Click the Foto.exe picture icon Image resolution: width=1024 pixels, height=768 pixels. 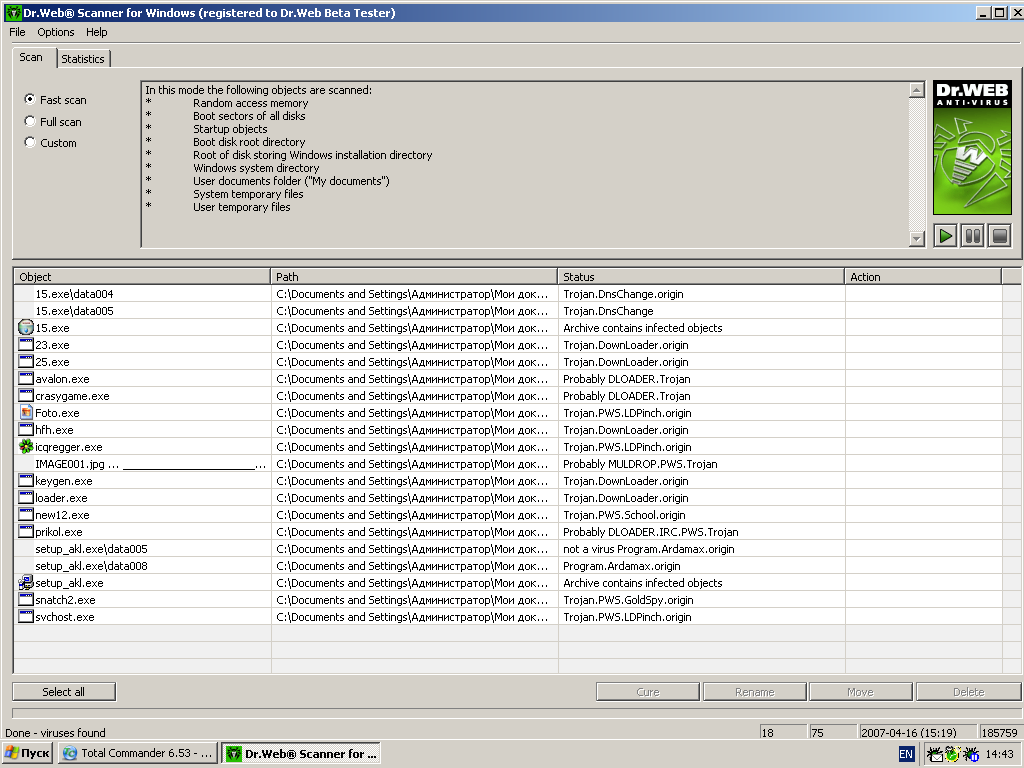click(25, 413)
